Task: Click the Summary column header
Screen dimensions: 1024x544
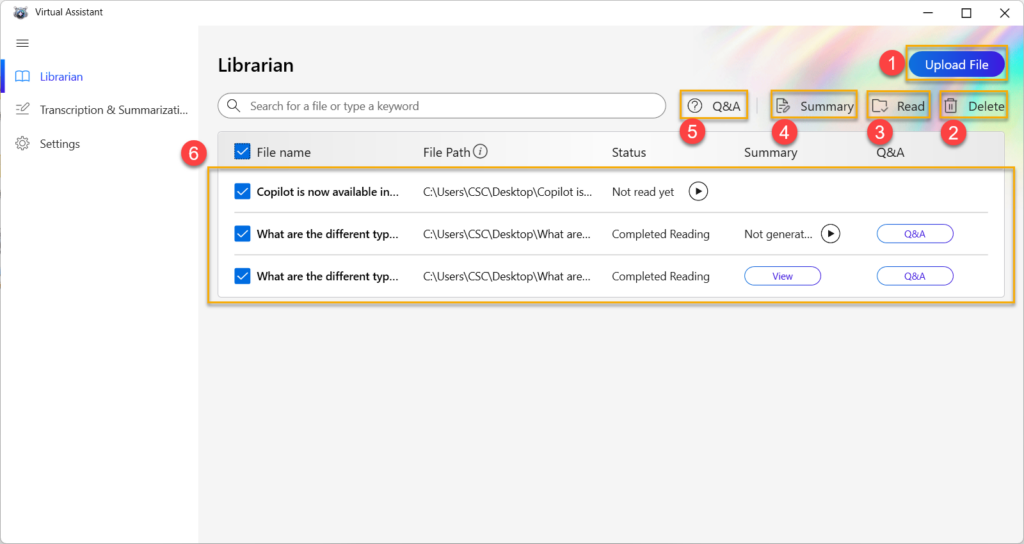Action: coord(771,152)
